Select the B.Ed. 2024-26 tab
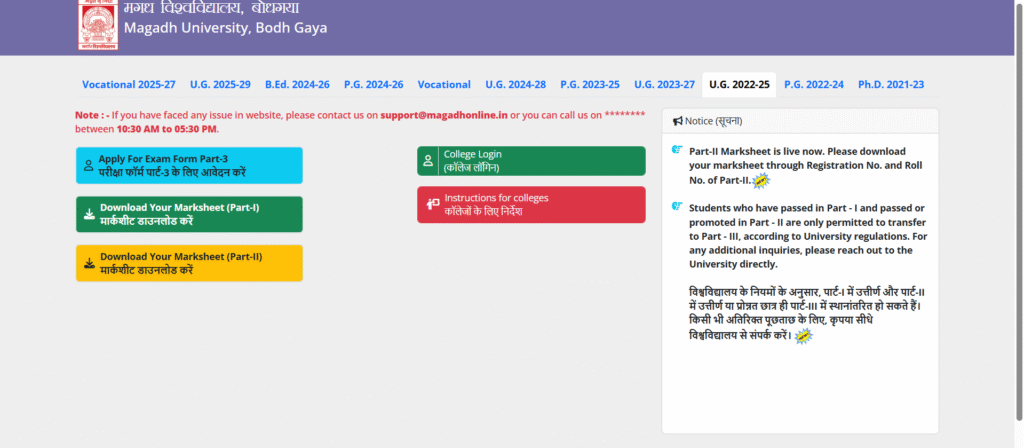This screenshot has height=448, width=1024. click(297, 84)
